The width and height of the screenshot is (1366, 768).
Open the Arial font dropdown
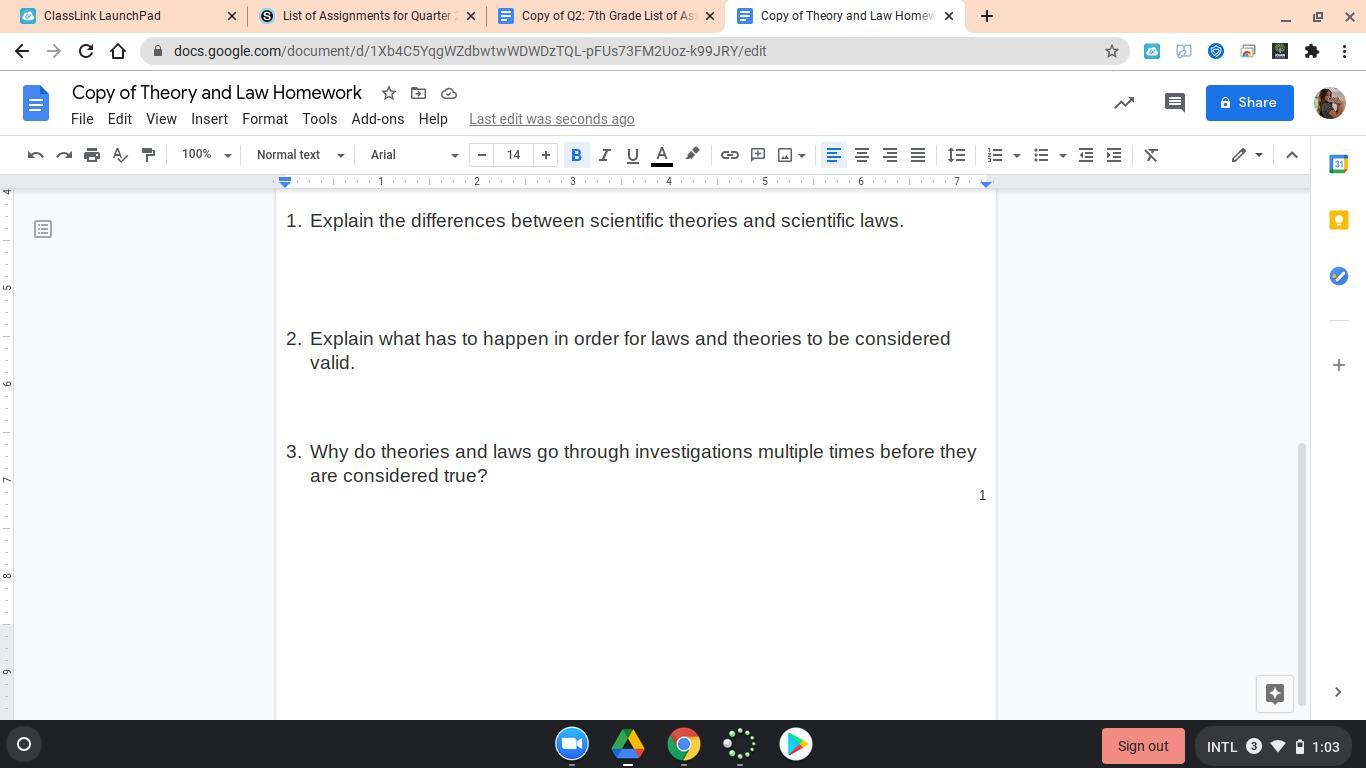click(x=413, y=155)
